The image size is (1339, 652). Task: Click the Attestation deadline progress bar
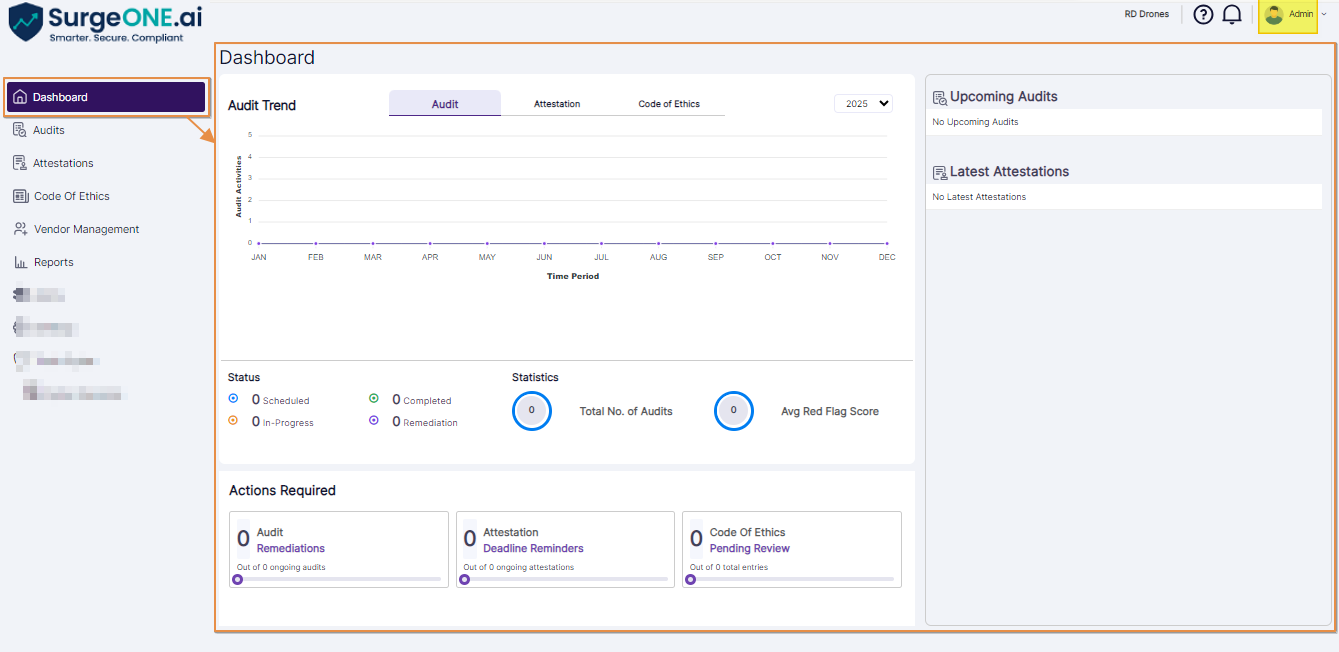coord(565,578)
